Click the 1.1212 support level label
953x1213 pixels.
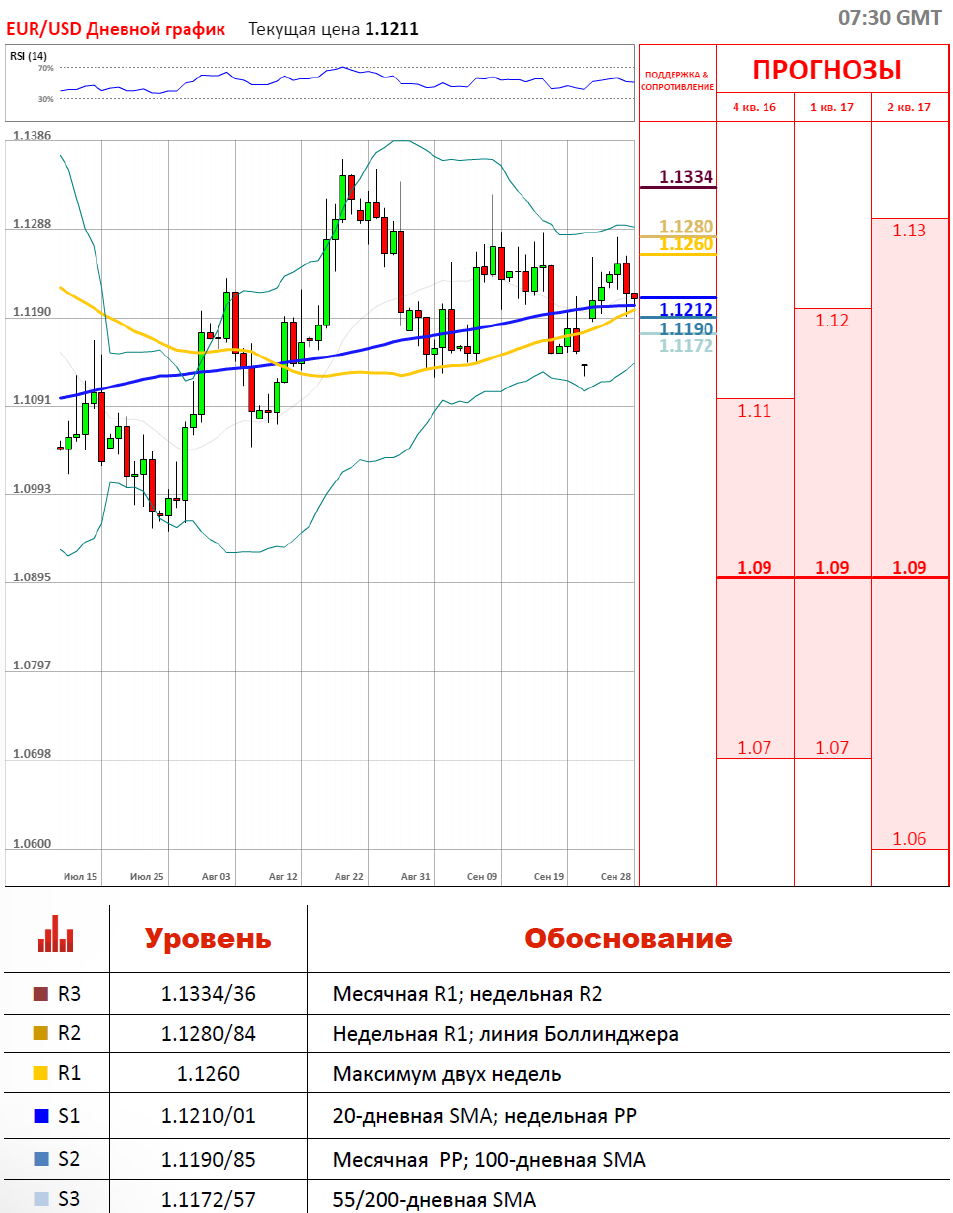685,310
